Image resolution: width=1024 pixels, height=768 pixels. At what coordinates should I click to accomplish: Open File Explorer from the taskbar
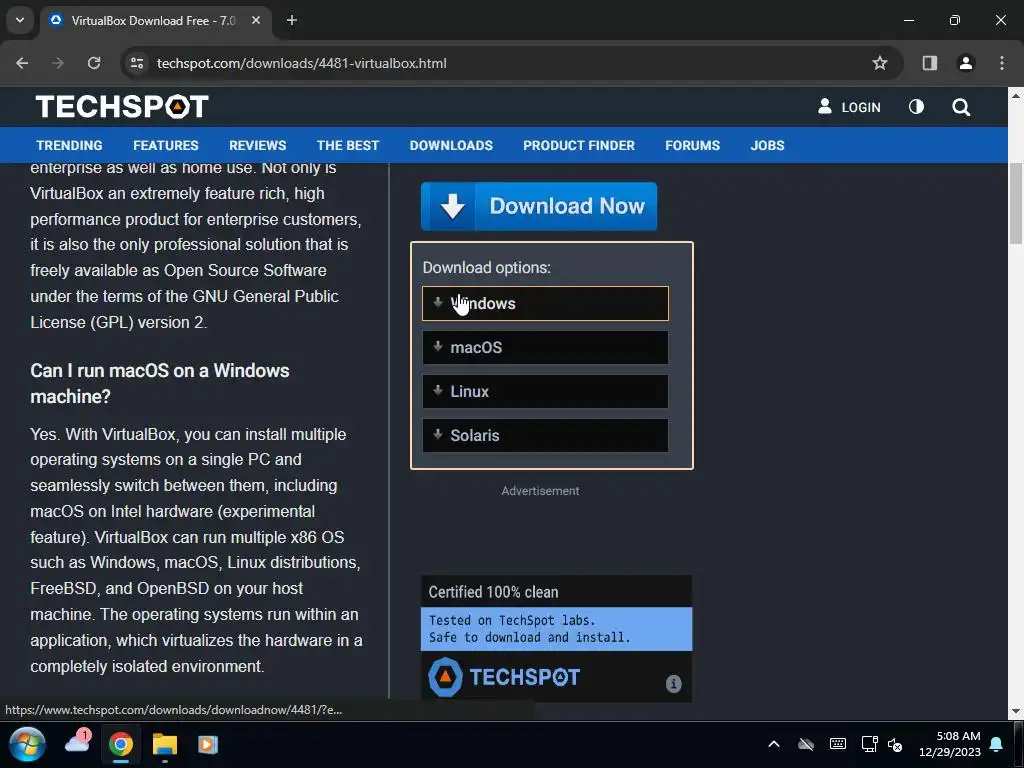(165, 744)
